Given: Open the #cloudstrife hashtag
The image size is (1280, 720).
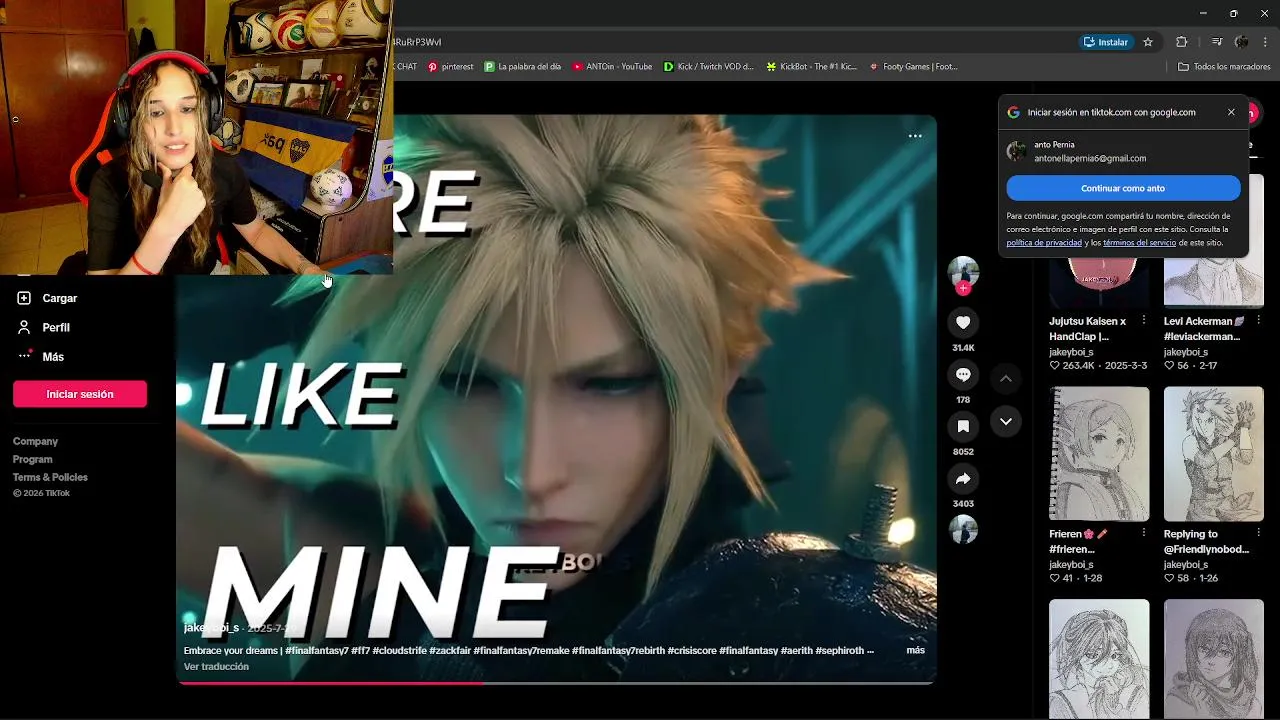Looking at the screenshot, I should [398, 650].
